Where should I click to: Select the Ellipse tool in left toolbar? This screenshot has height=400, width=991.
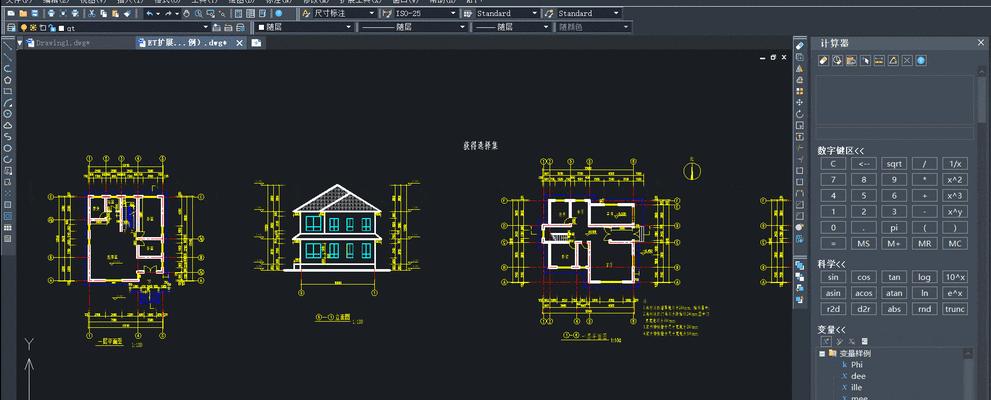[x=8, y=148]
